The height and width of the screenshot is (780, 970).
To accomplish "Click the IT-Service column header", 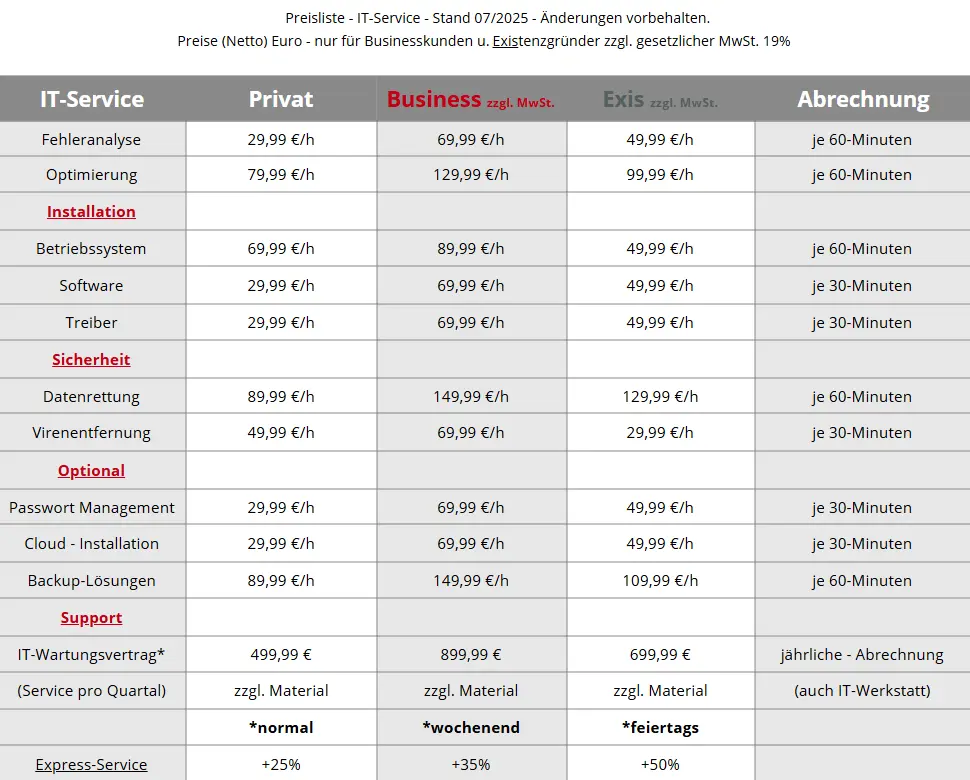I will [x=92, y=99].
